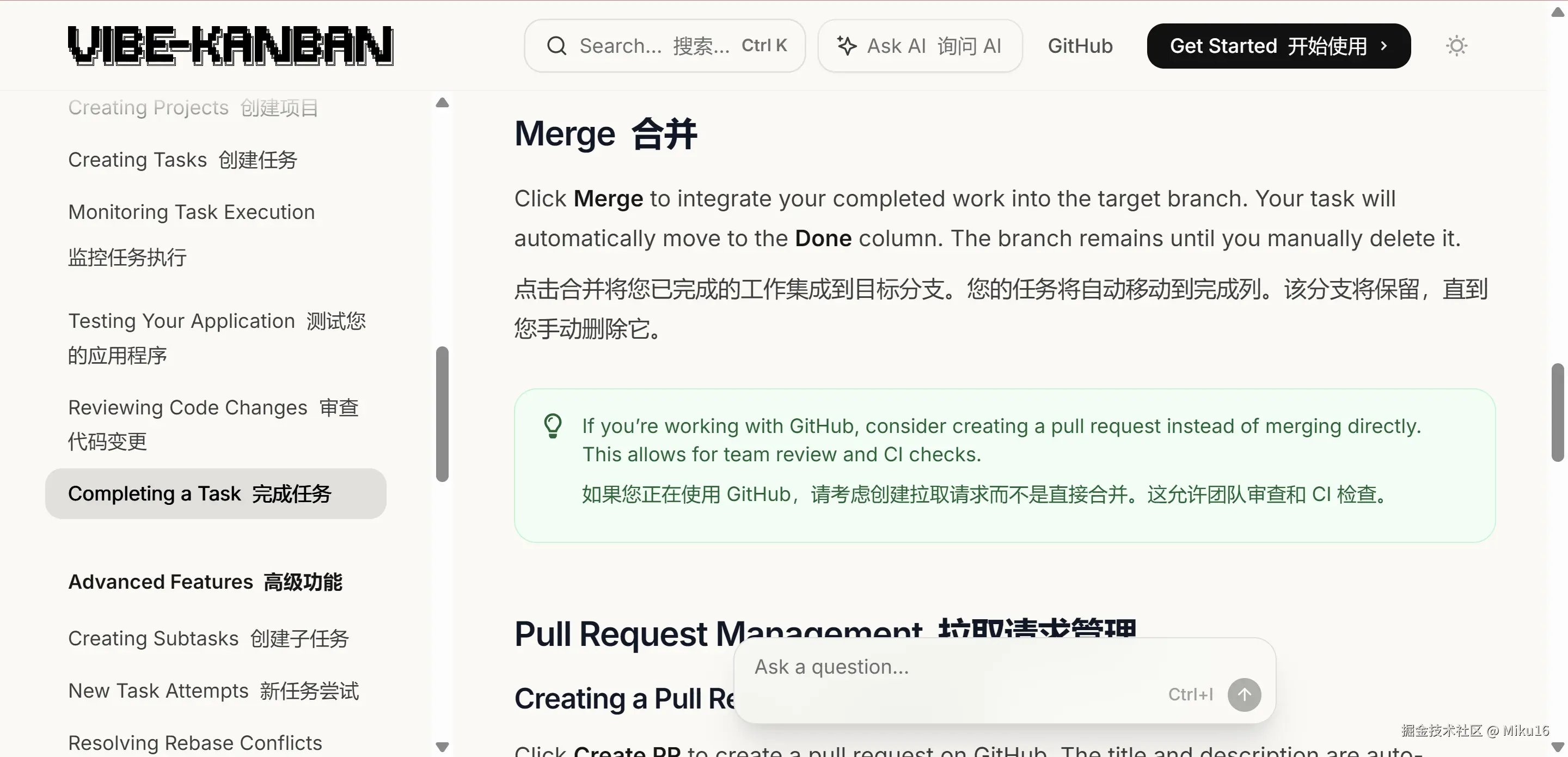Open the Creating Subtasks sidebar entry
This screenshot has width=1568, height=757.
208,638
